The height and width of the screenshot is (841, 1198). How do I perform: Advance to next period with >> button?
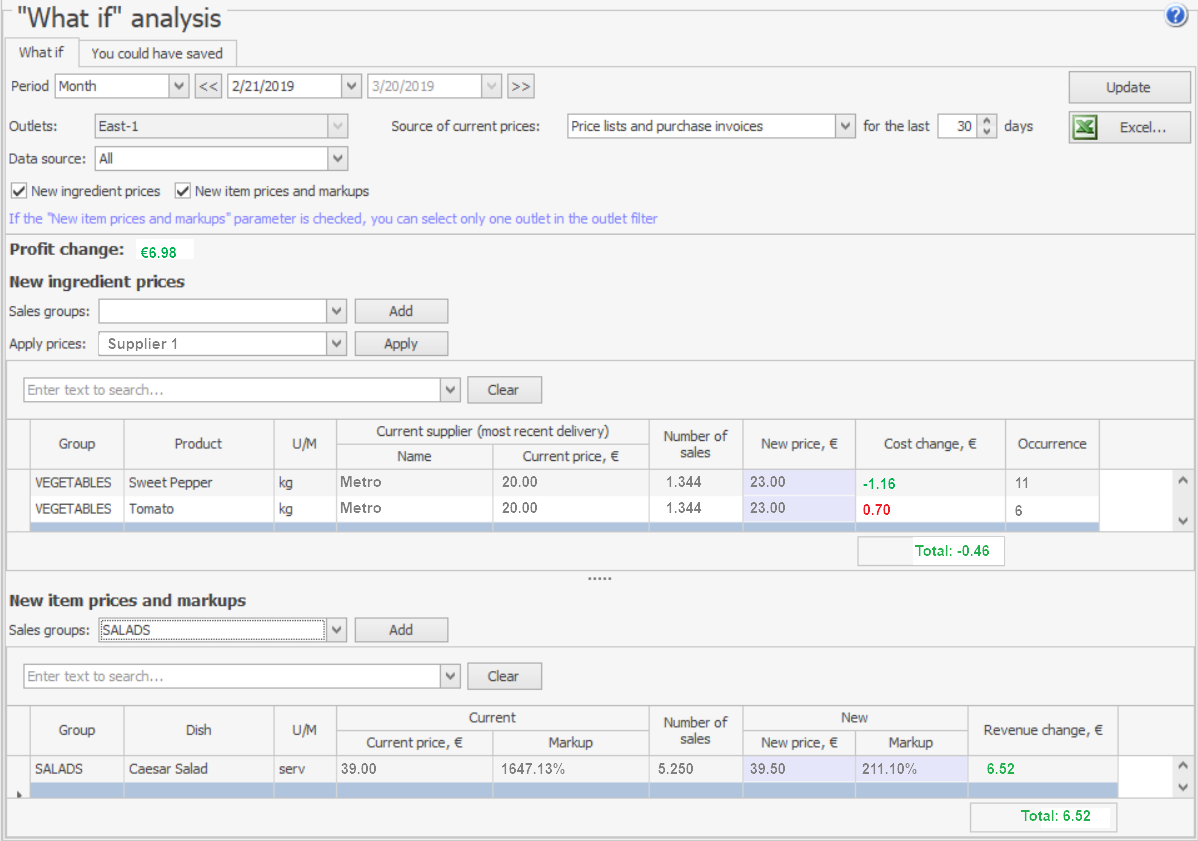pos(520,86)
